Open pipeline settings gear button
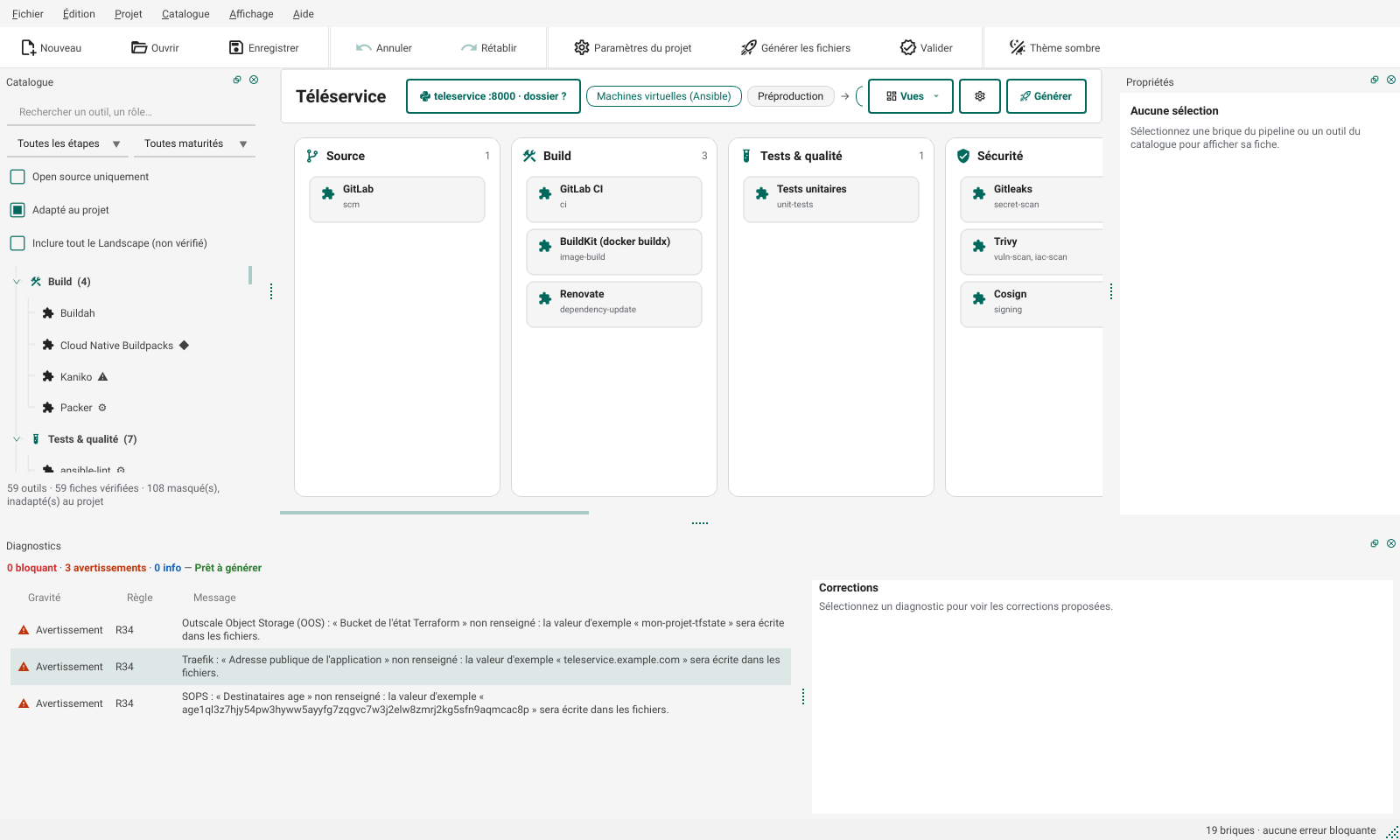The image size is (1400, 840). 980,96
